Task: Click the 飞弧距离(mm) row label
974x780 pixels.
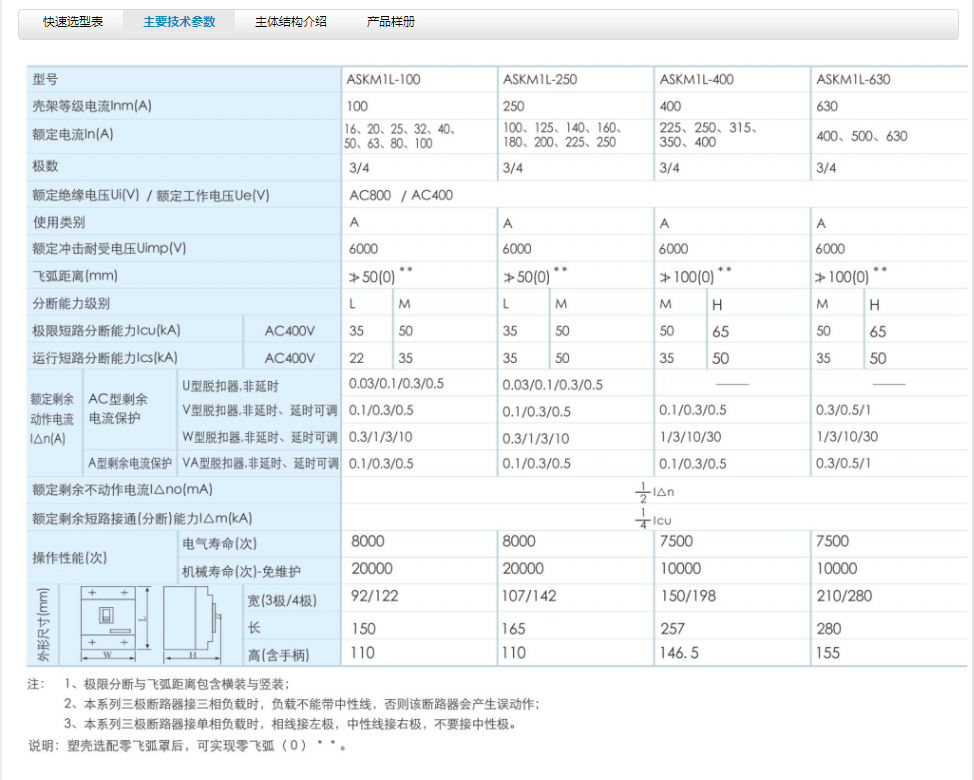Action: pos(75,276)
